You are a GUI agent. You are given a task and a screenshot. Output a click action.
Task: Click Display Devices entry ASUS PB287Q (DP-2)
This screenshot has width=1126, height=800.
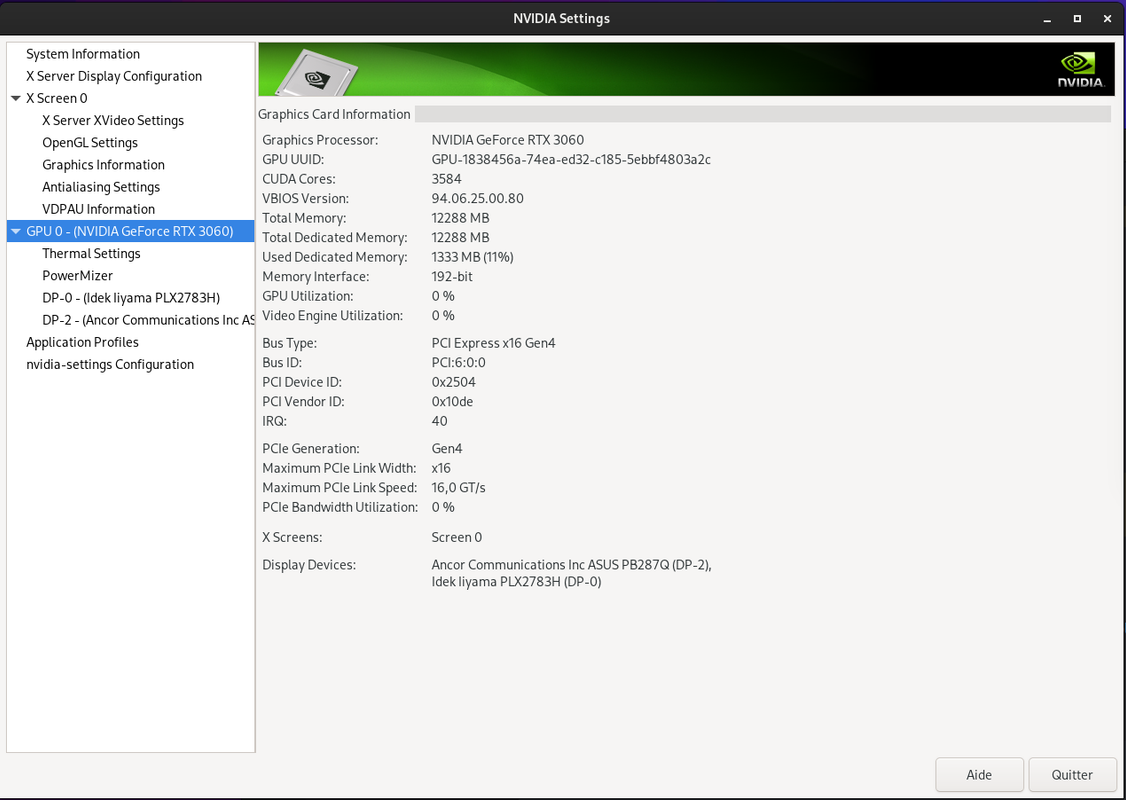pos(572,565)
